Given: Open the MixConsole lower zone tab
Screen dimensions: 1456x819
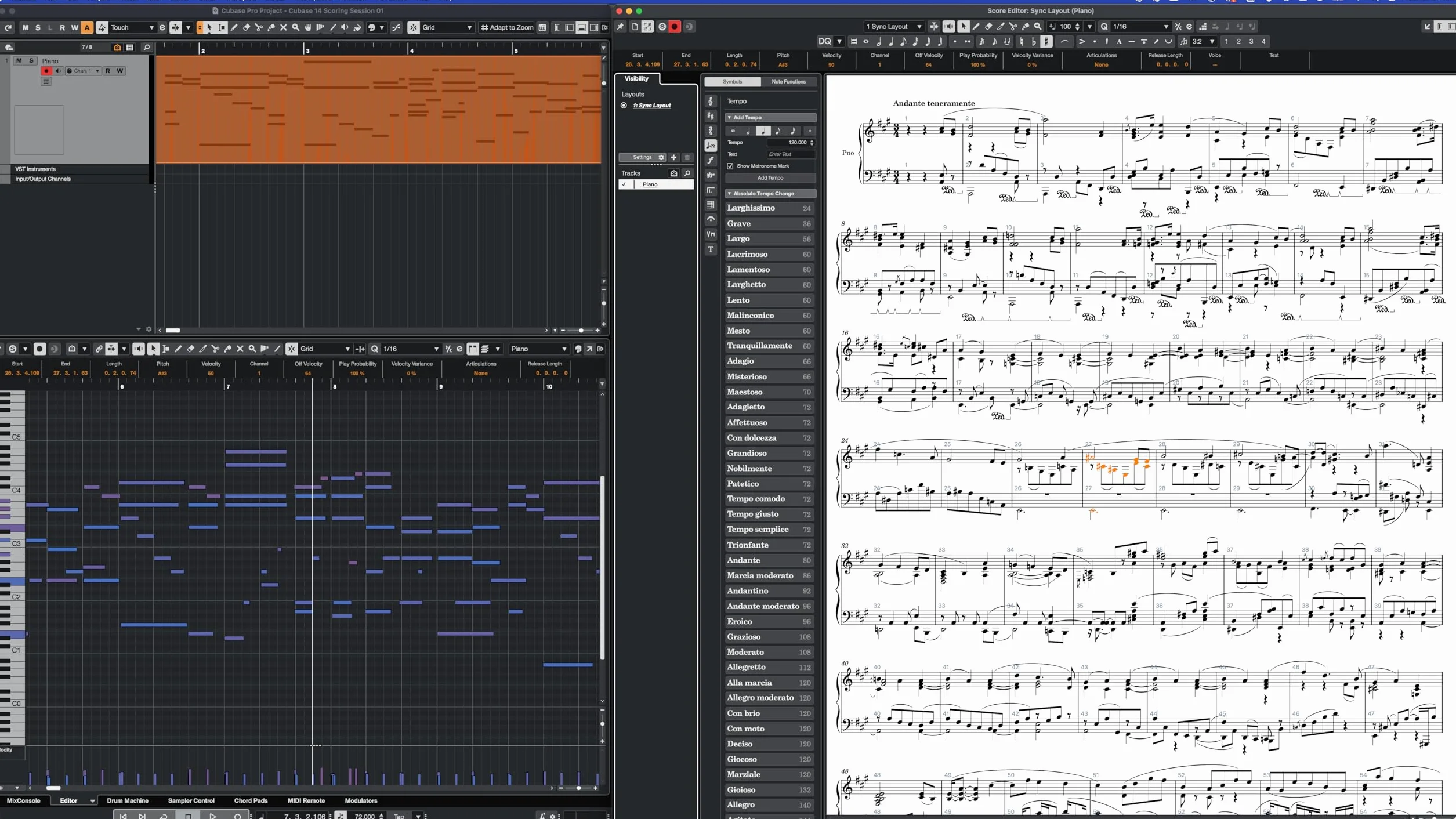Looking at the screenshot, I should coord(24,800).
